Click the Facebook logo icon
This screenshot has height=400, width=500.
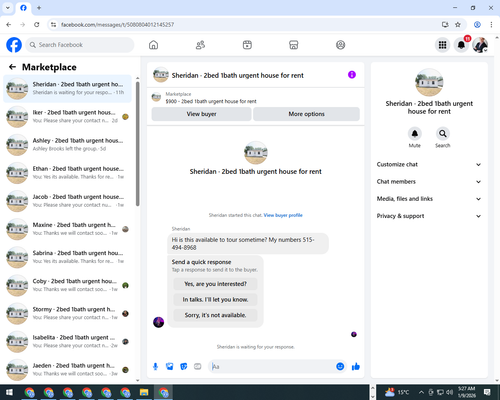coord(14,45)
